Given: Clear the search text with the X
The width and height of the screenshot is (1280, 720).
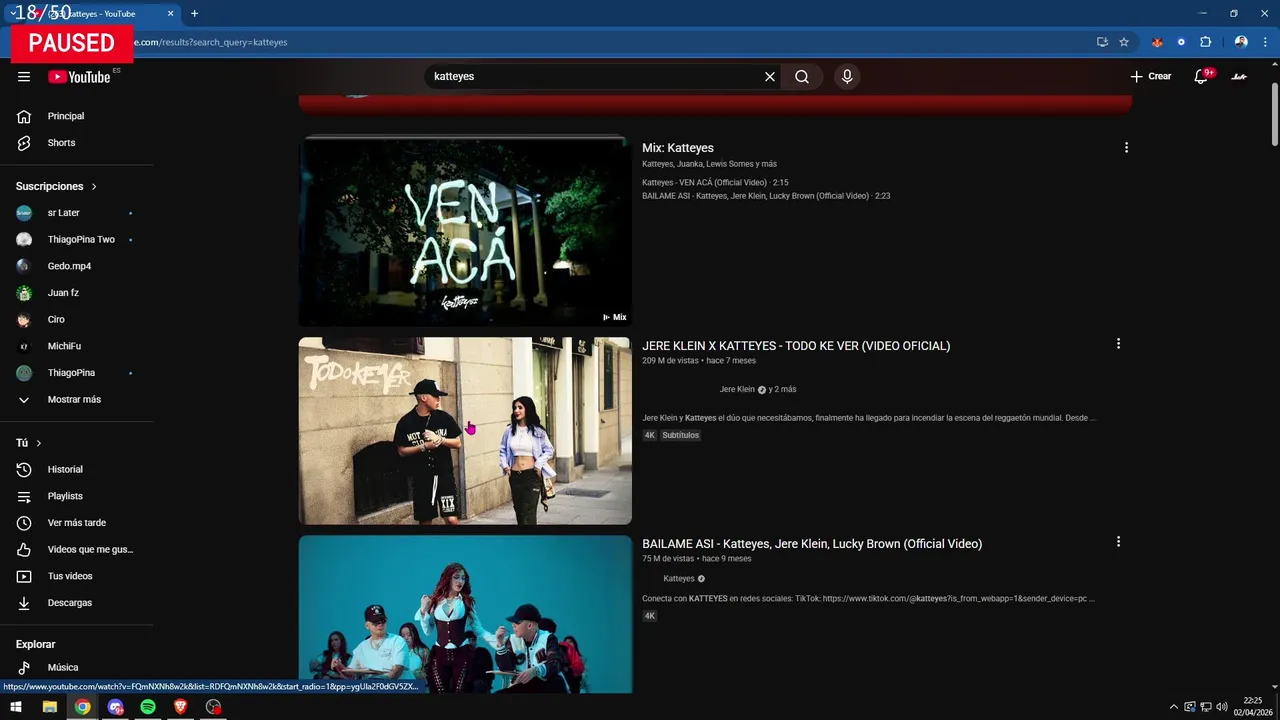Looking at the screenshot, I should [x=770, y=77].
